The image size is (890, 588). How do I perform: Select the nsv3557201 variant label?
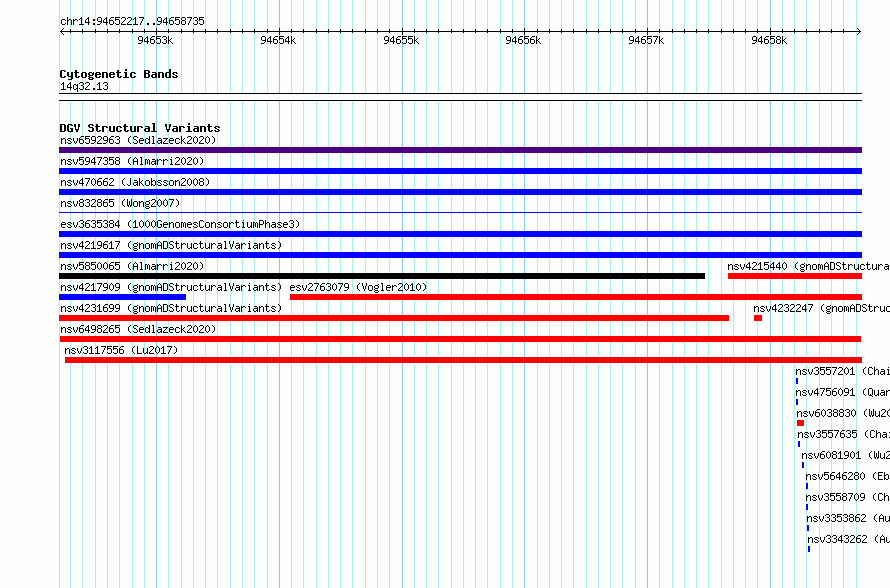click(842, 371)
